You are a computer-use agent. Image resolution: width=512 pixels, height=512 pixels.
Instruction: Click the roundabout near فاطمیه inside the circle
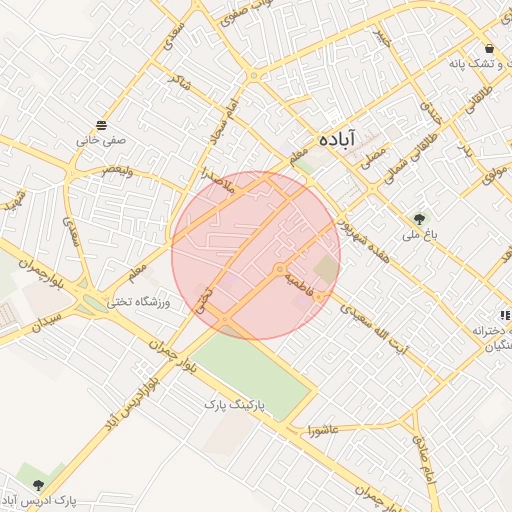pyautogui.click(x=280, y=269)
